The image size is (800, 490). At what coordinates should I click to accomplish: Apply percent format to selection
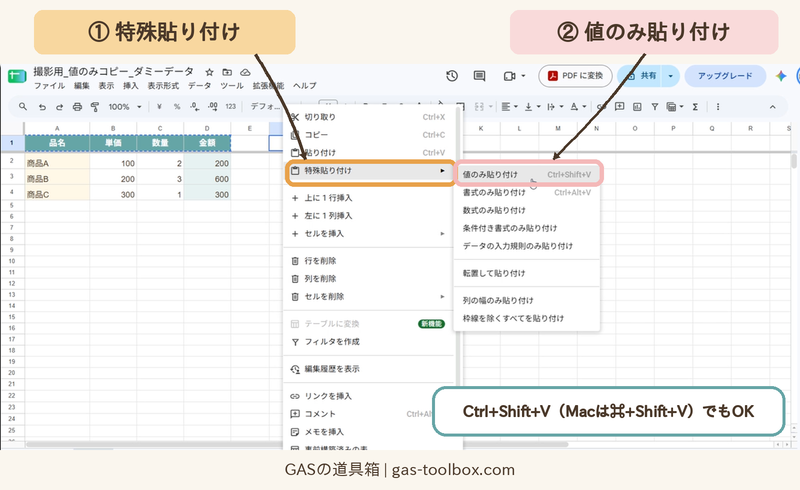point(177,107)
